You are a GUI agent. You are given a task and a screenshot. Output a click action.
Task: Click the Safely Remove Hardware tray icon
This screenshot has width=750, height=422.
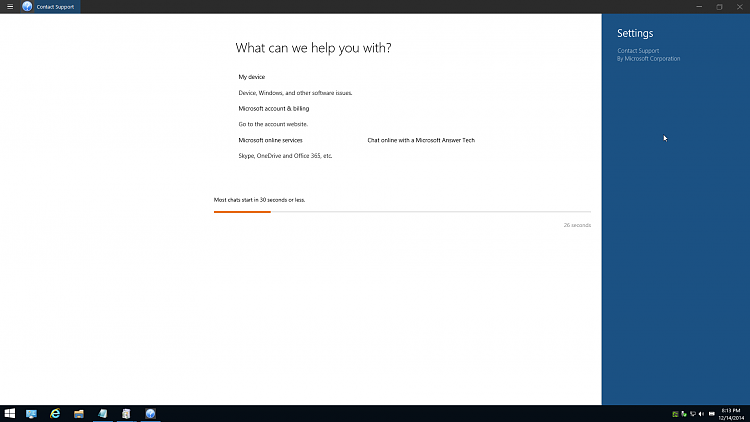[x=684, y=414]
